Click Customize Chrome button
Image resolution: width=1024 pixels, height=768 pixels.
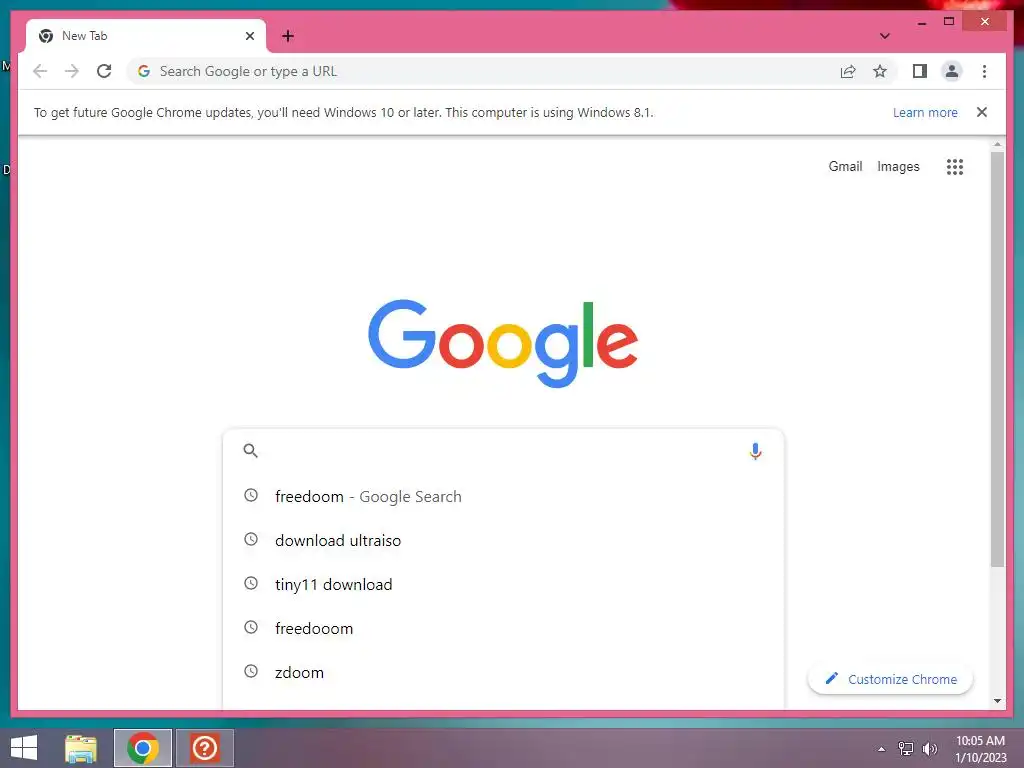(890, 679)
